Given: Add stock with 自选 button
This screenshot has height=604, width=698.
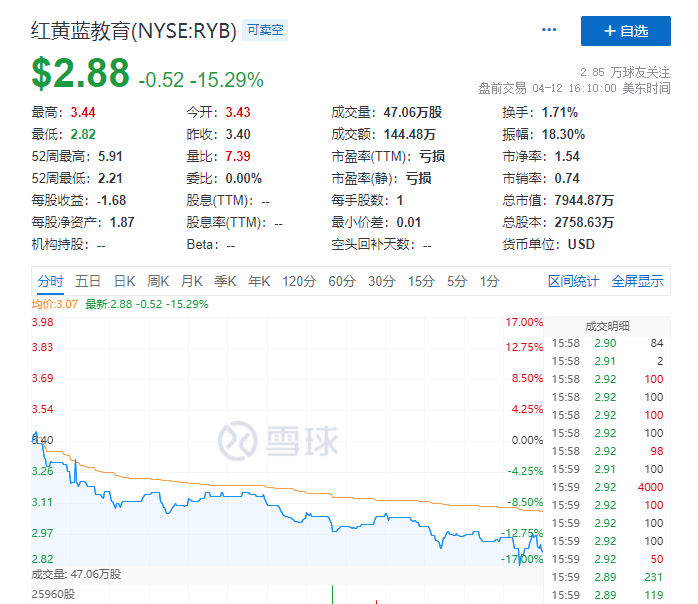Looking at the screenshot, I should click(625, 31).
